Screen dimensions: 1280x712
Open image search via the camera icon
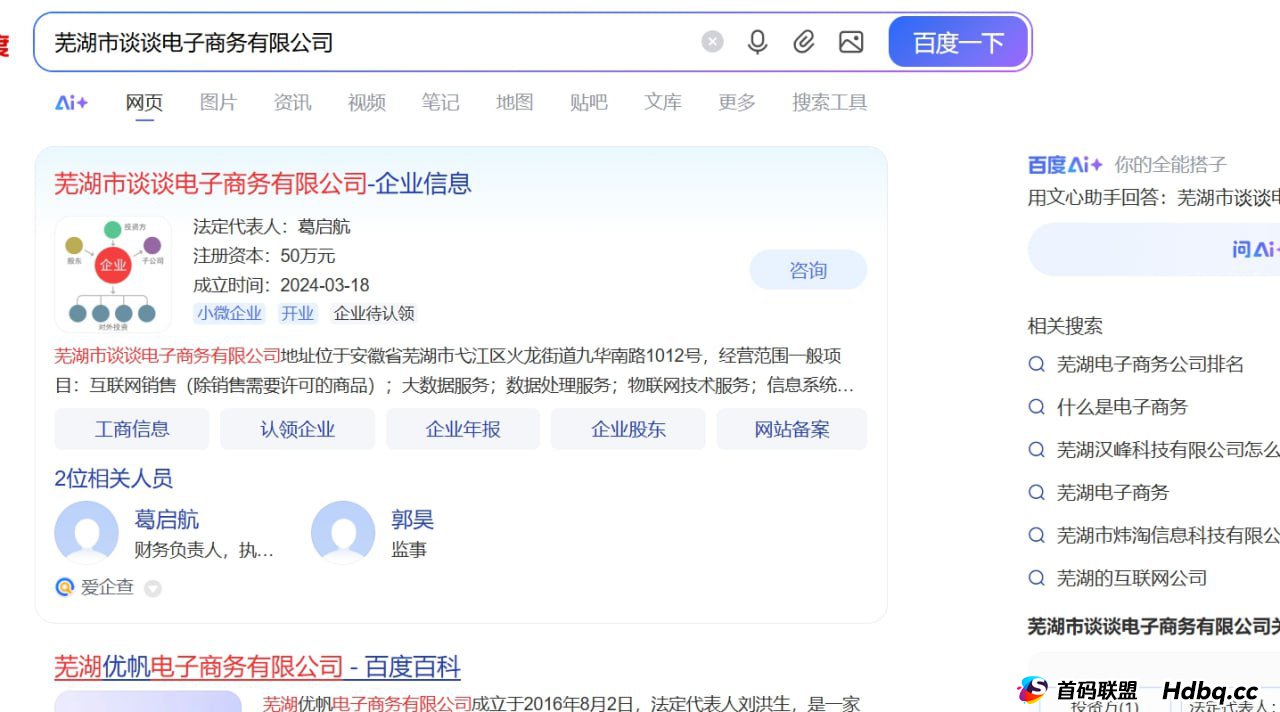851,41
